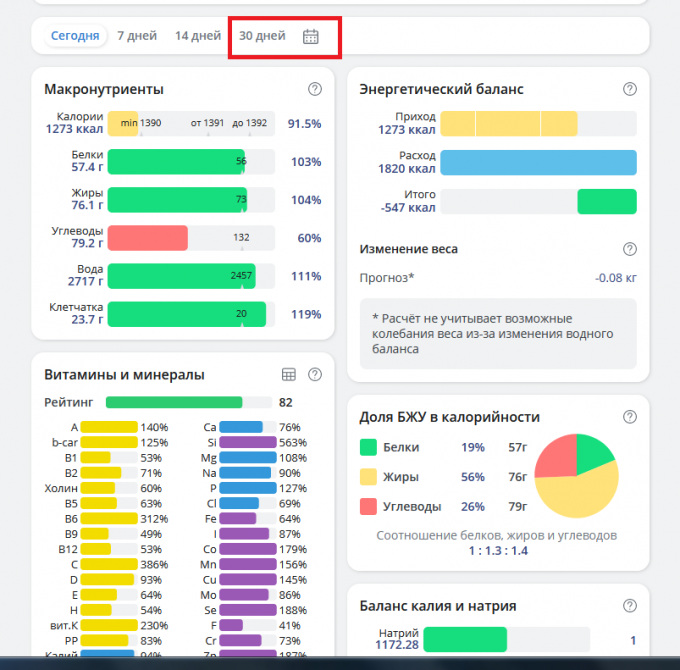680x670 pixels.
Task: Choose the 30 дней period
Action: [262, 36]
